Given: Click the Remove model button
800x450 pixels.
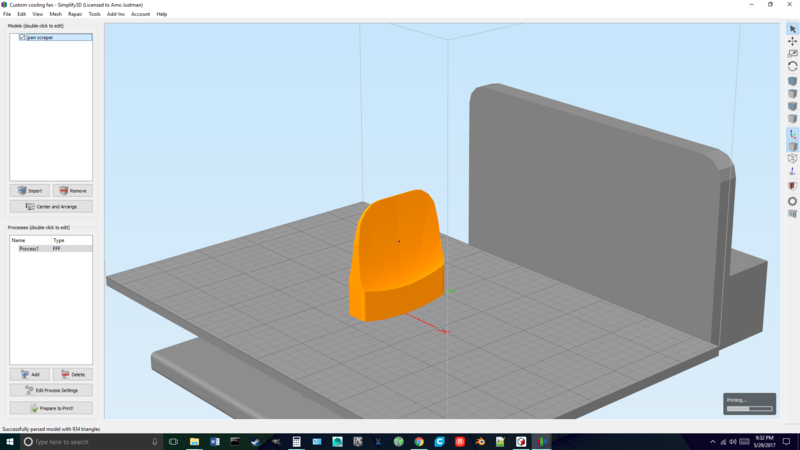Looking at the screenshot, I should (73, 191).
